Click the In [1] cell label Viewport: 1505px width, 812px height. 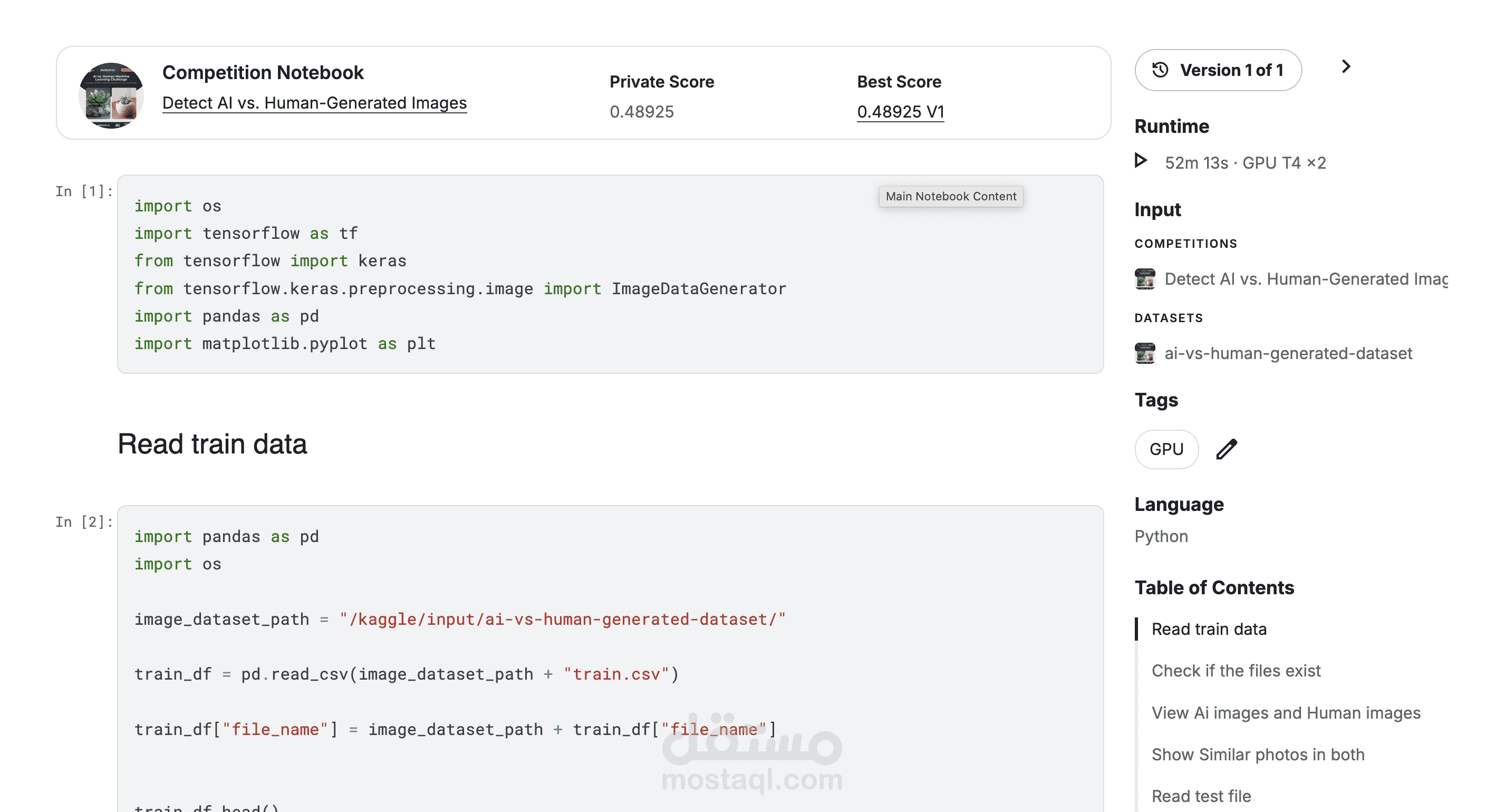(x=84, y=191)
